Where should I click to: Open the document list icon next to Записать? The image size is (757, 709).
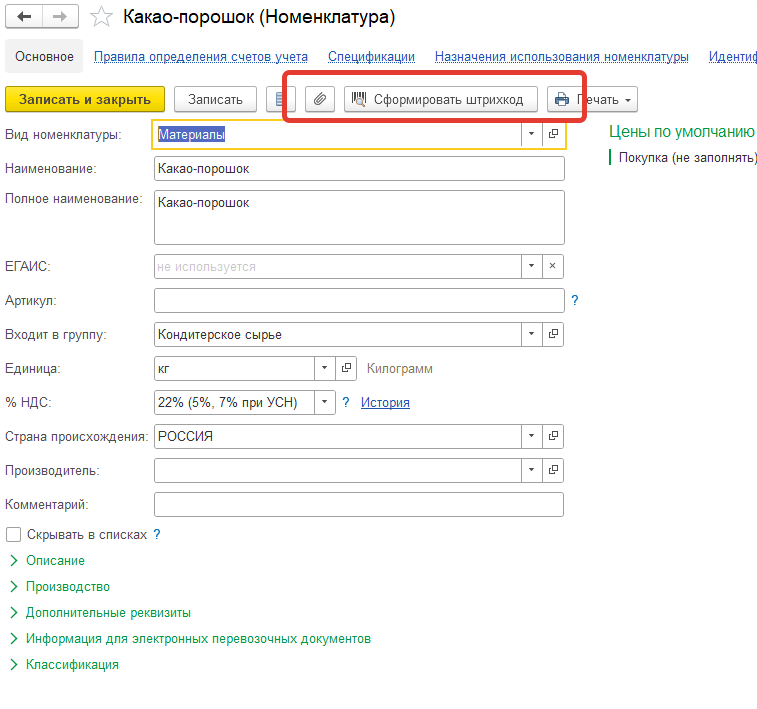click(x=280, y=99)
